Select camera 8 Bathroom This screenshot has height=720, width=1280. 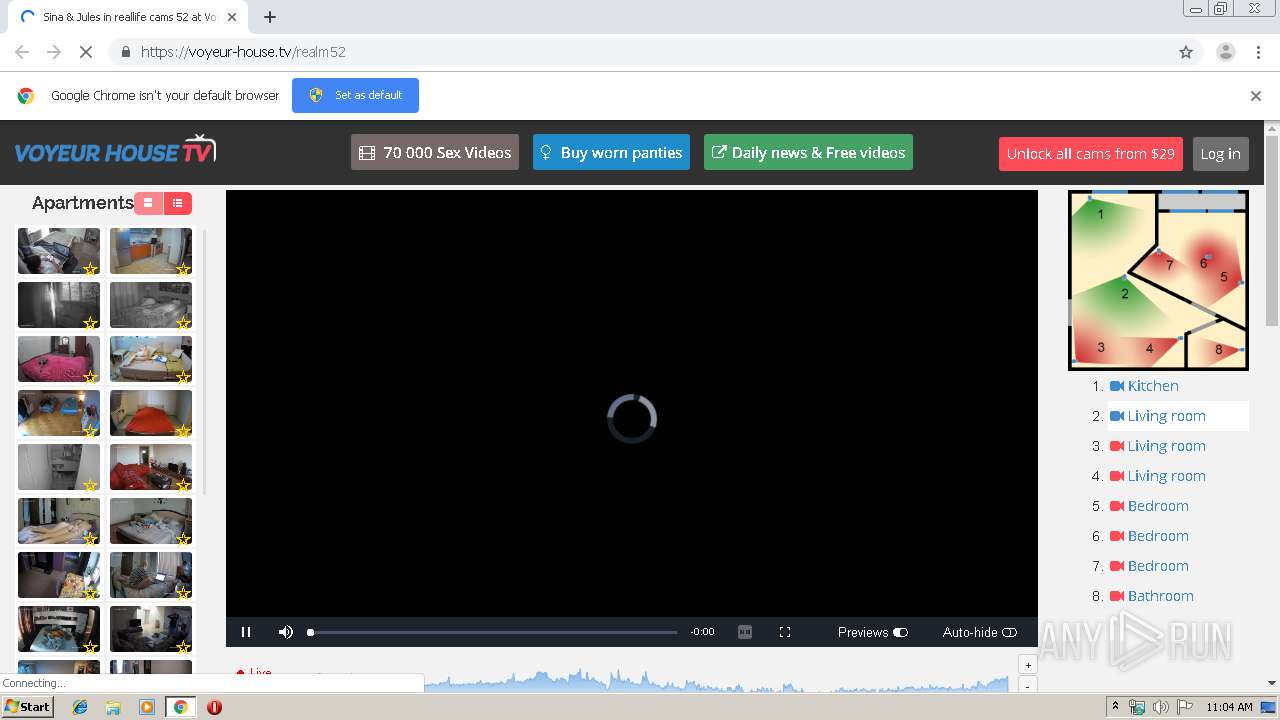[x=1160, y=596]
